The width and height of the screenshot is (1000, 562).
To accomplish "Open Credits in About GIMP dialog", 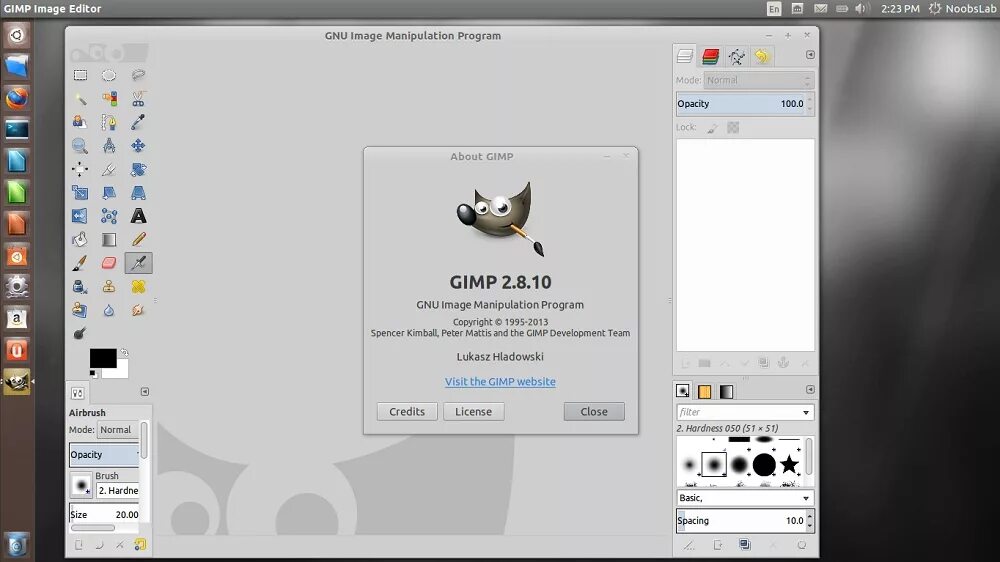I will coord(407,411).
